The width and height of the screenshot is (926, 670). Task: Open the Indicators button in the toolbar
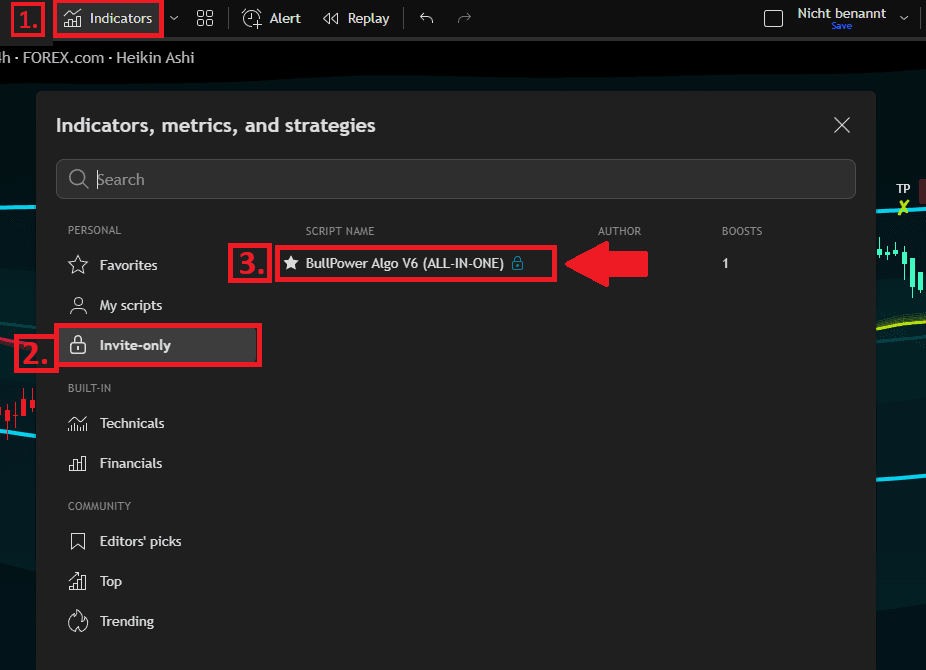click(x=108, y=19)
